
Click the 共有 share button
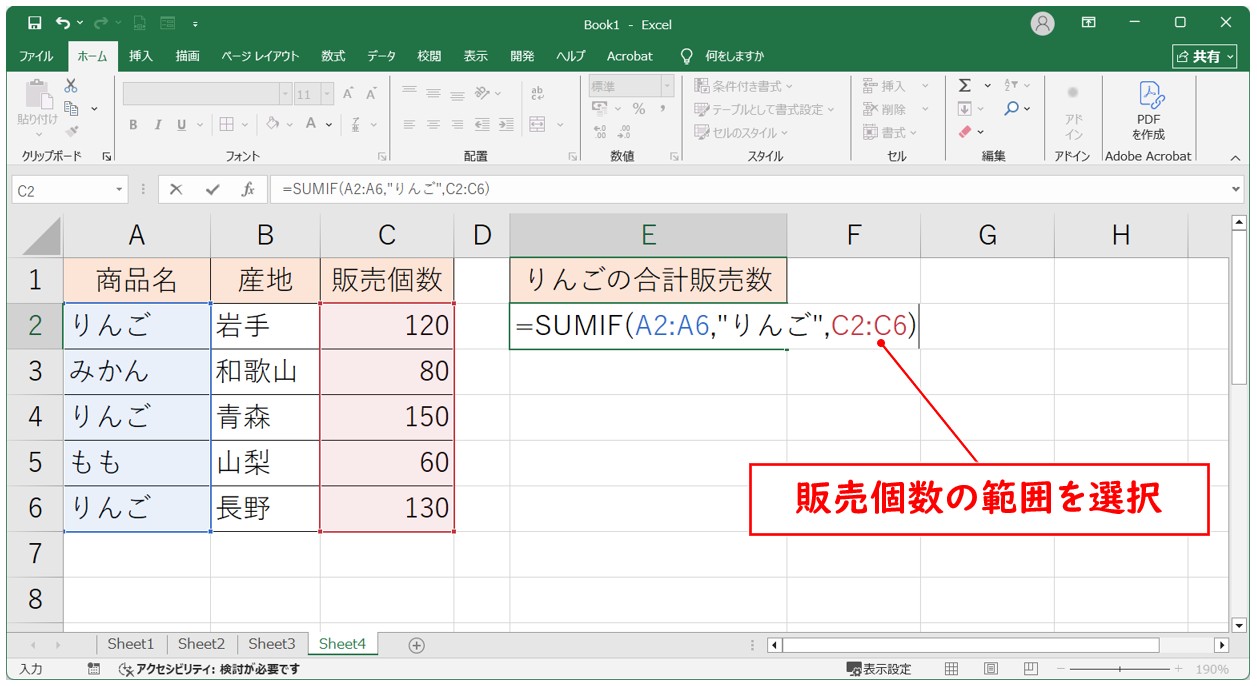(x=1204, y=57)
